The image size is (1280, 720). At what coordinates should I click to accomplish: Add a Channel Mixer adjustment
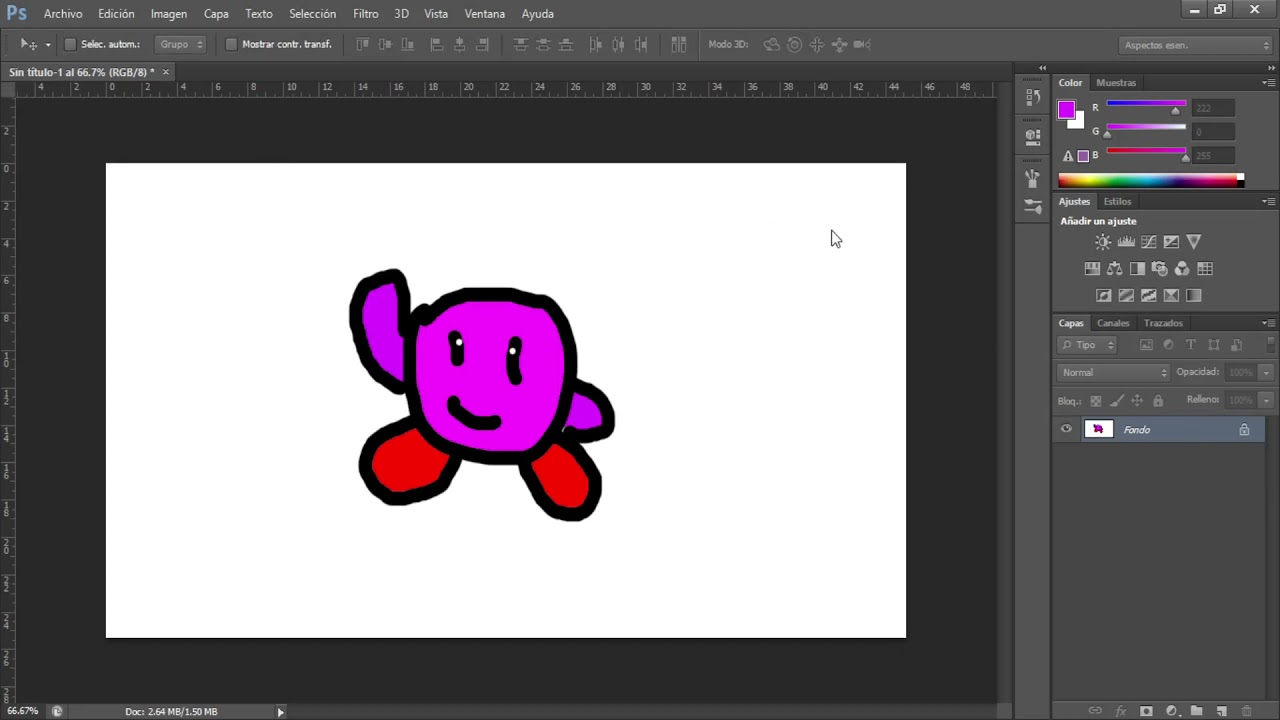click(x=1182, y=269)
